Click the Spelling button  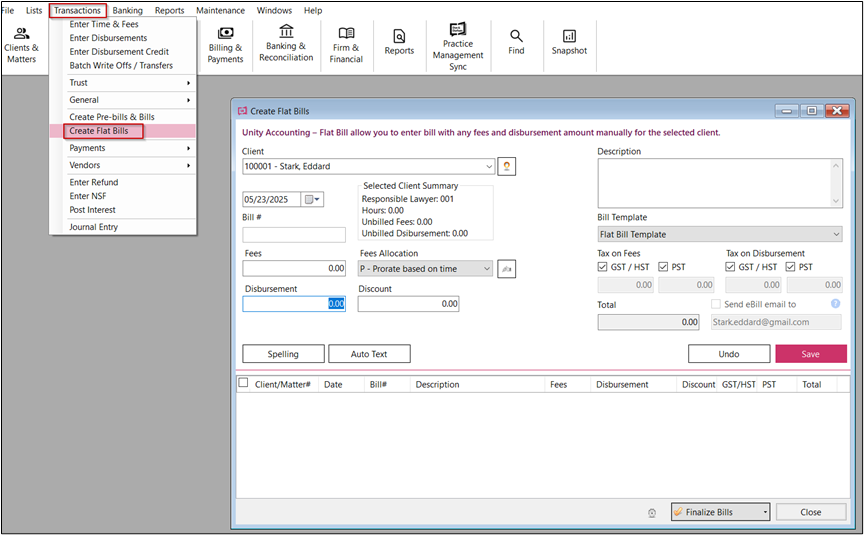(283, 354)
